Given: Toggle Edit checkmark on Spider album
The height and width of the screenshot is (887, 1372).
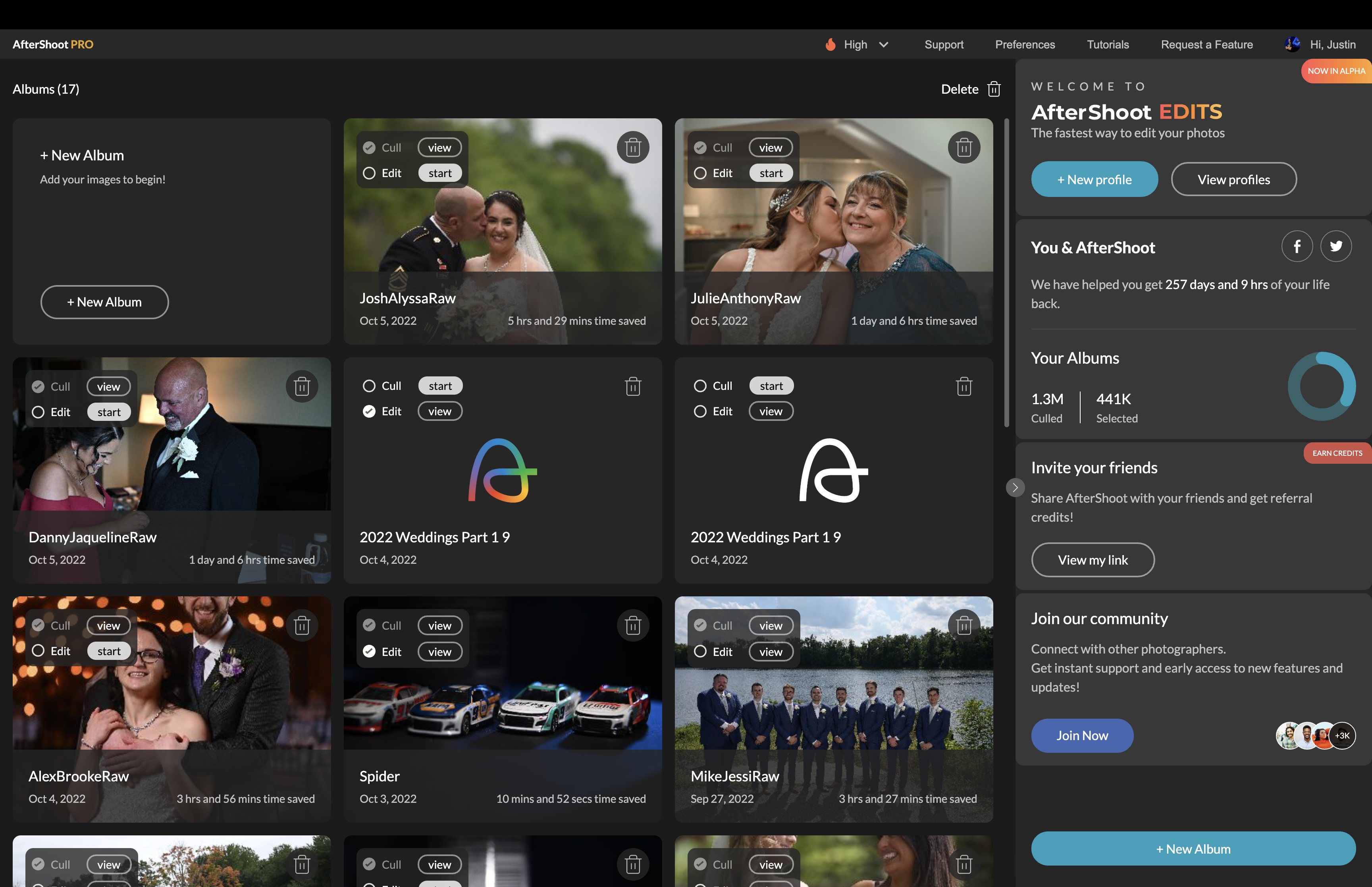Looking at the screenshot, I should coord(369,652).
